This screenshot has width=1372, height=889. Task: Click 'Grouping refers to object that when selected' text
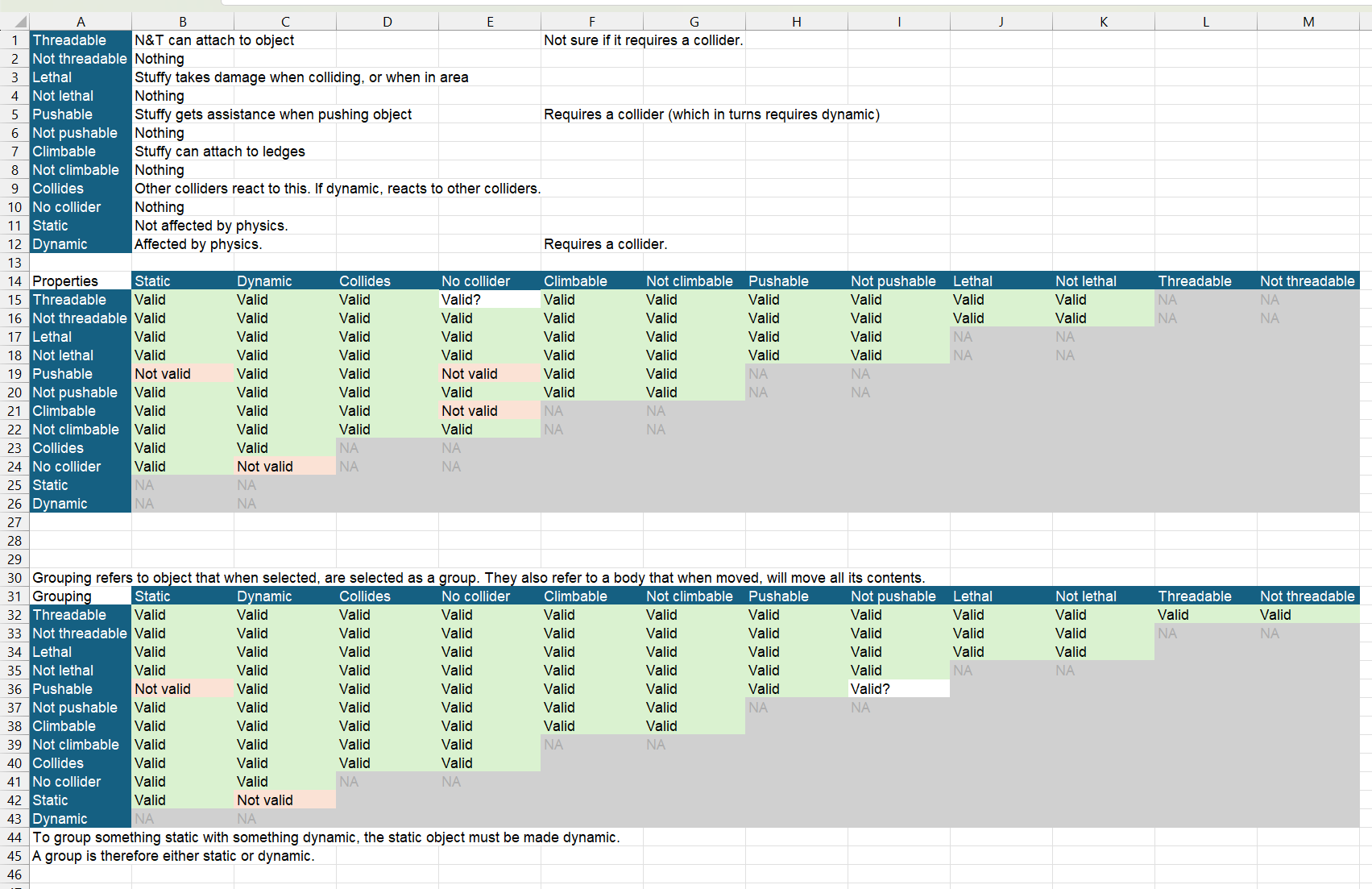point(478,578)
